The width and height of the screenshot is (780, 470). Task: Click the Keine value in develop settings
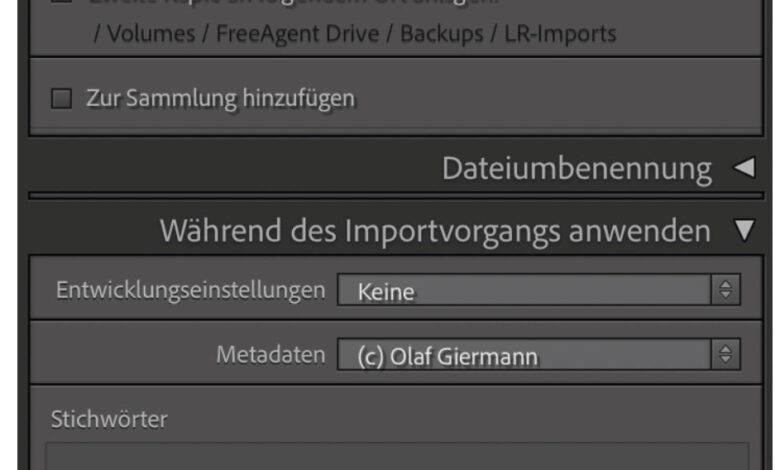point(386,292)
